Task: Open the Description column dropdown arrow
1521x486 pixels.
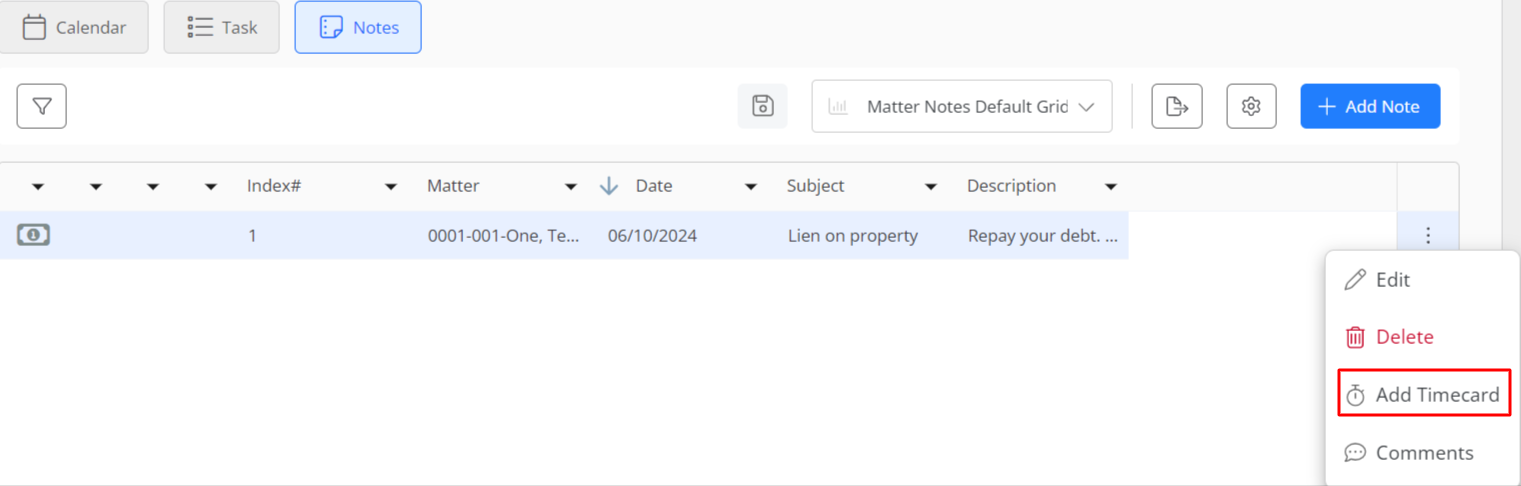Action: click(x=1110, y=187)
